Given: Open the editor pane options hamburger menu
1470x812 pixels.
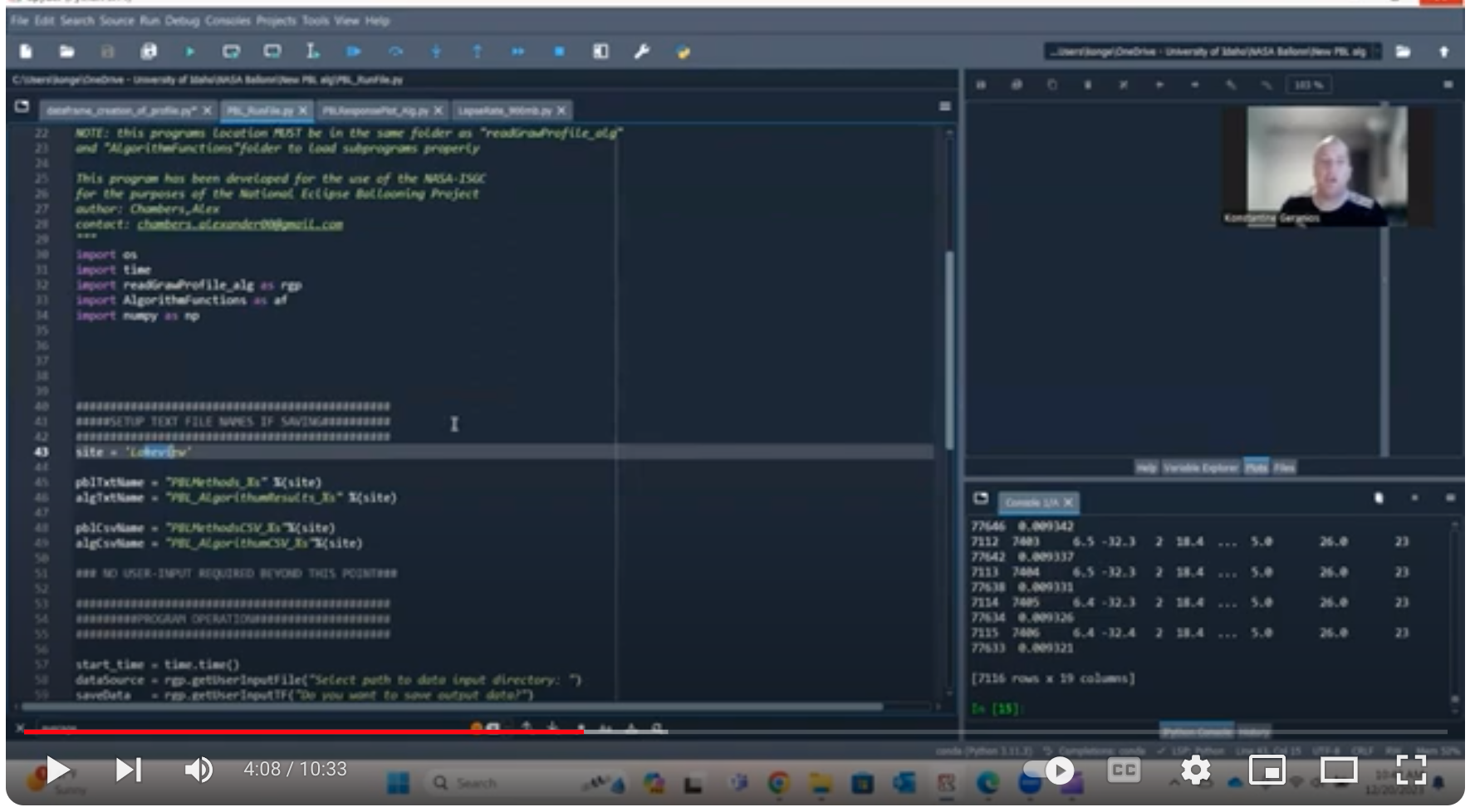Looking at the screenshot, I should point(944,106).
